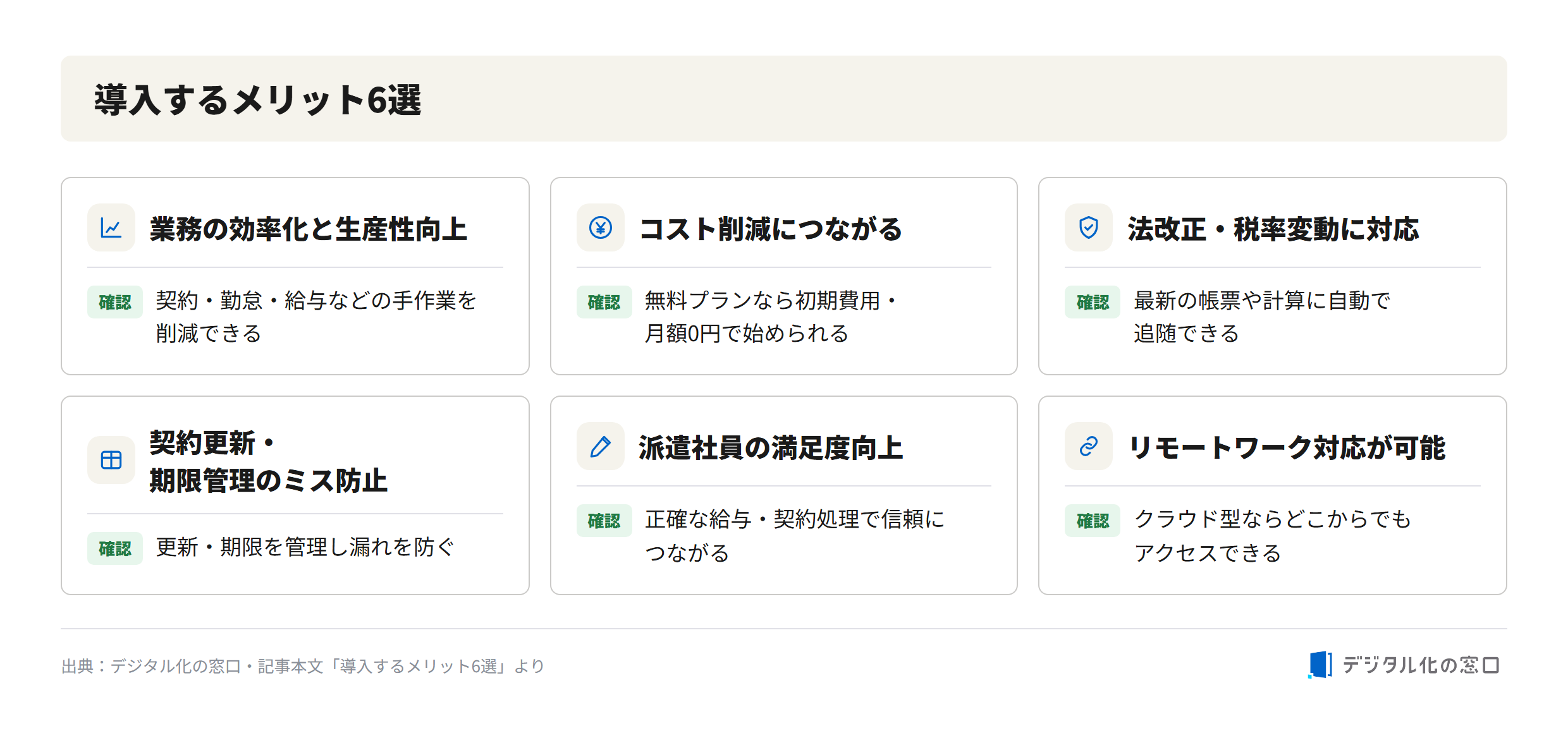Select the コスト削減につながる heading
Screen dimensions: 1568x738
pyautogui.click(x=771, y=229)
